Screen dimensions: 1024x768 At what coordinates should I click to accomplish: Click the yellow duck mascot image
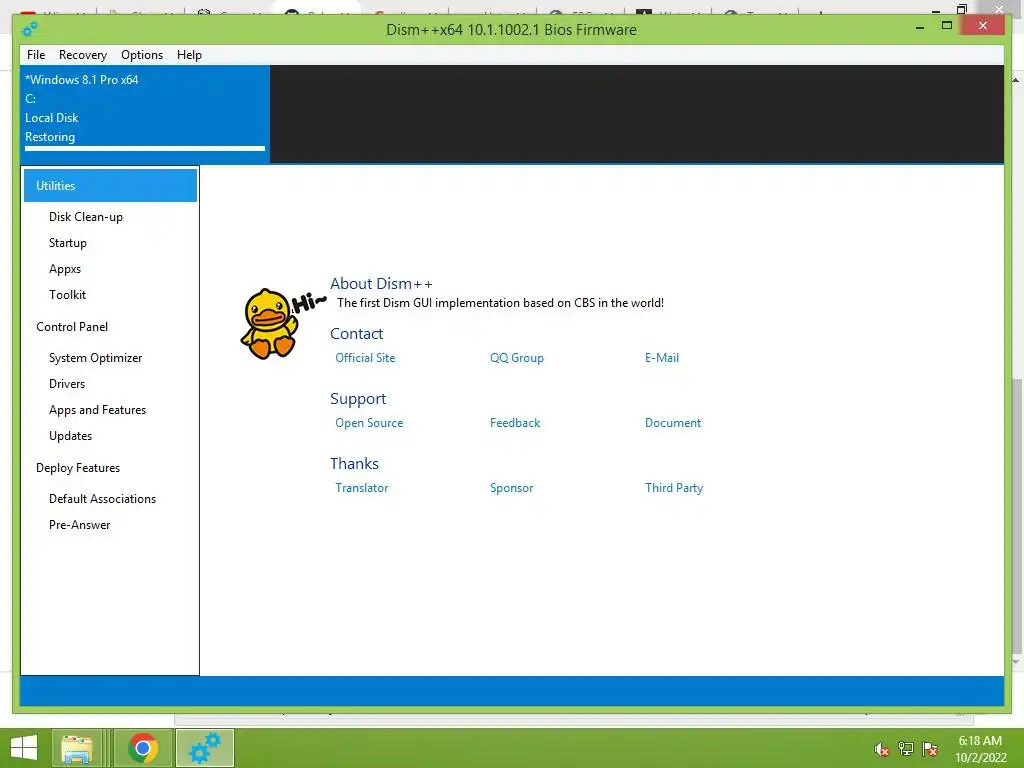click(269, 324)
